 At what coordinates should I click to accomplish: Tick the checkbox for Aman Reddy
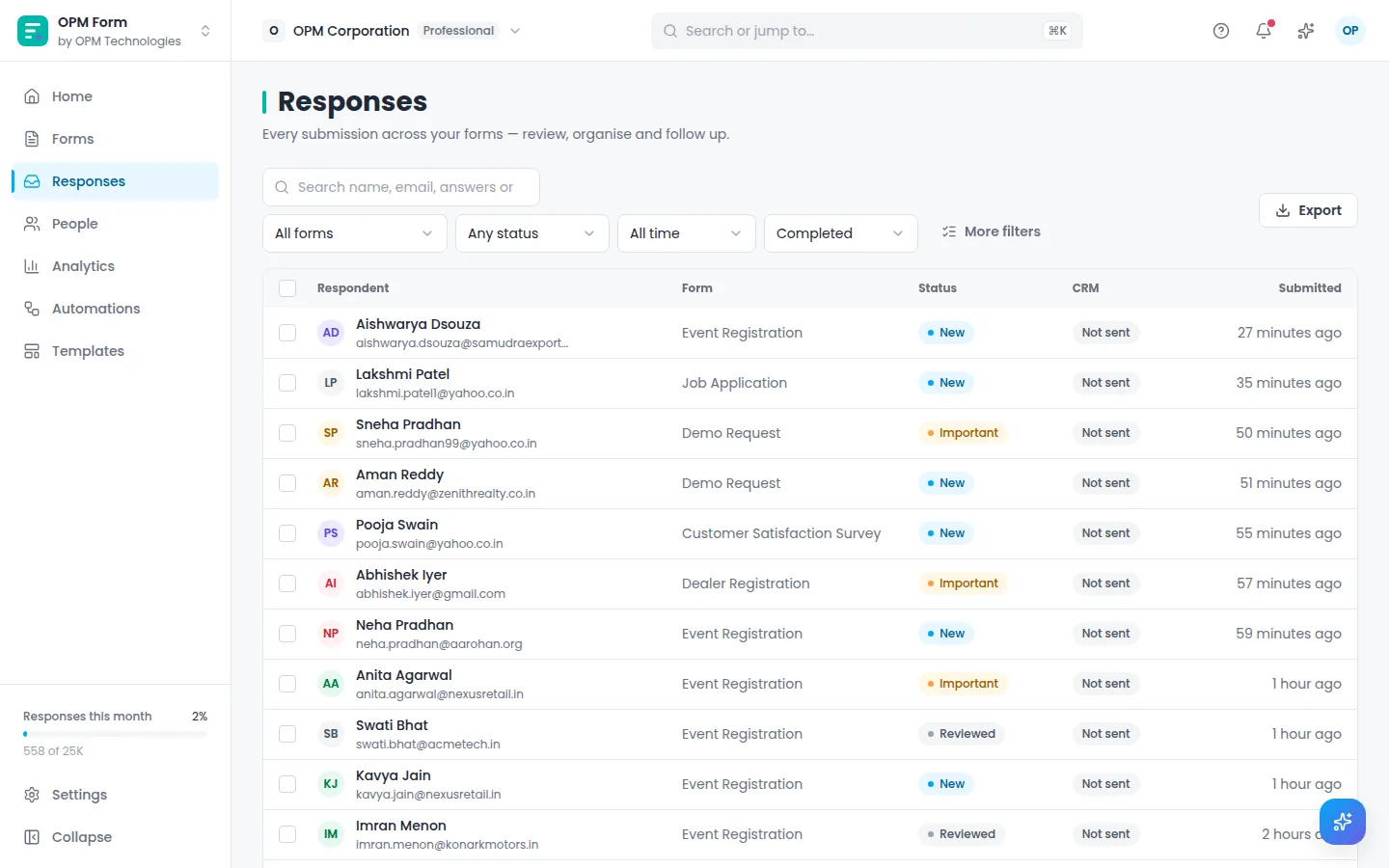point(287,483)
